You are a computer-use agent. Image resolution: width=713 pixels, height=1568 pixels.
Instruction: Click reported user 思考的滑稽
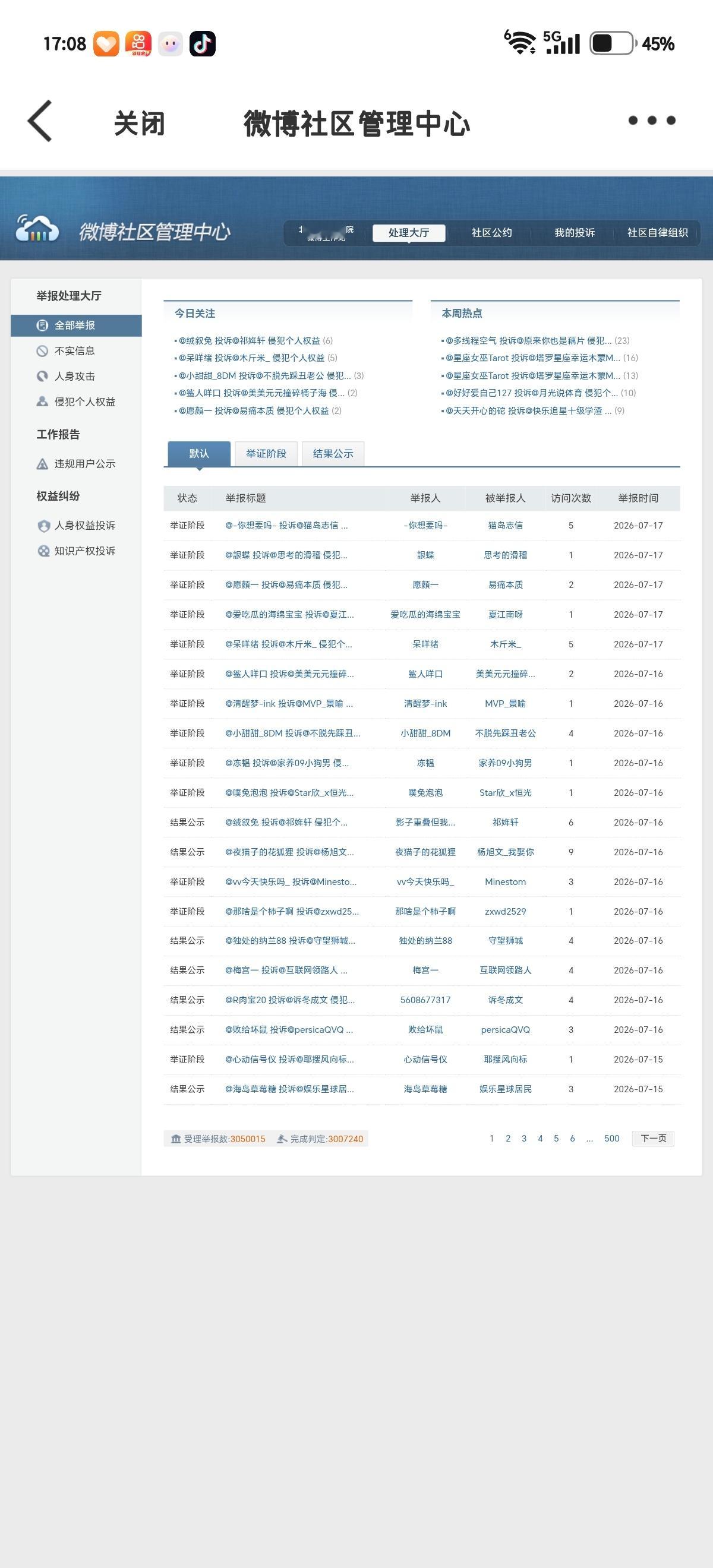[x=506, y=555]
